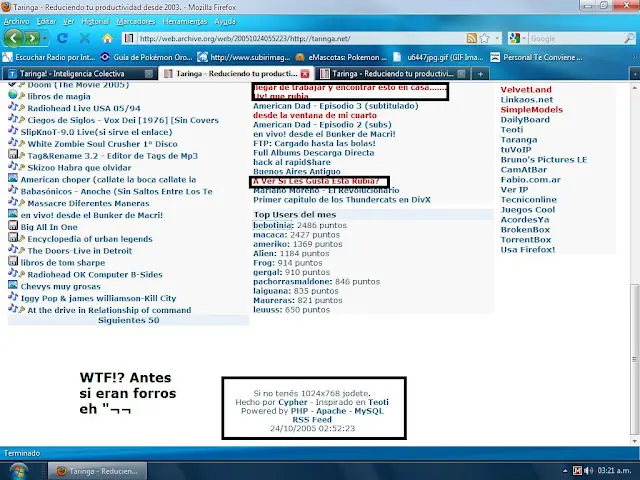Click the RSS feed icon in address bar

click(471, 38)
